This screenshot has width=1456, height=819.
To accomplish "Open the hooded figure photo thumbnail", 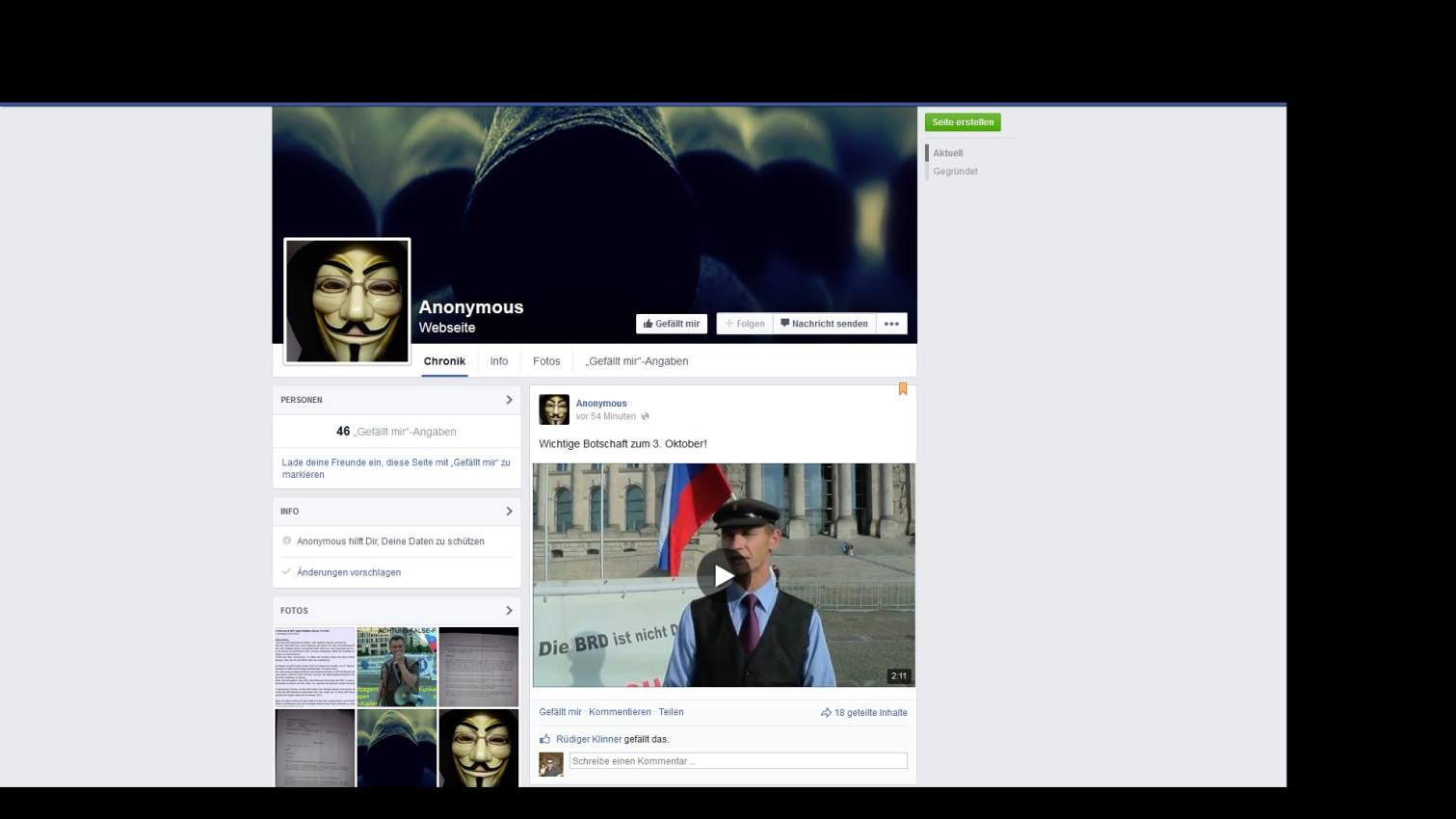I will tap(397, 749).
